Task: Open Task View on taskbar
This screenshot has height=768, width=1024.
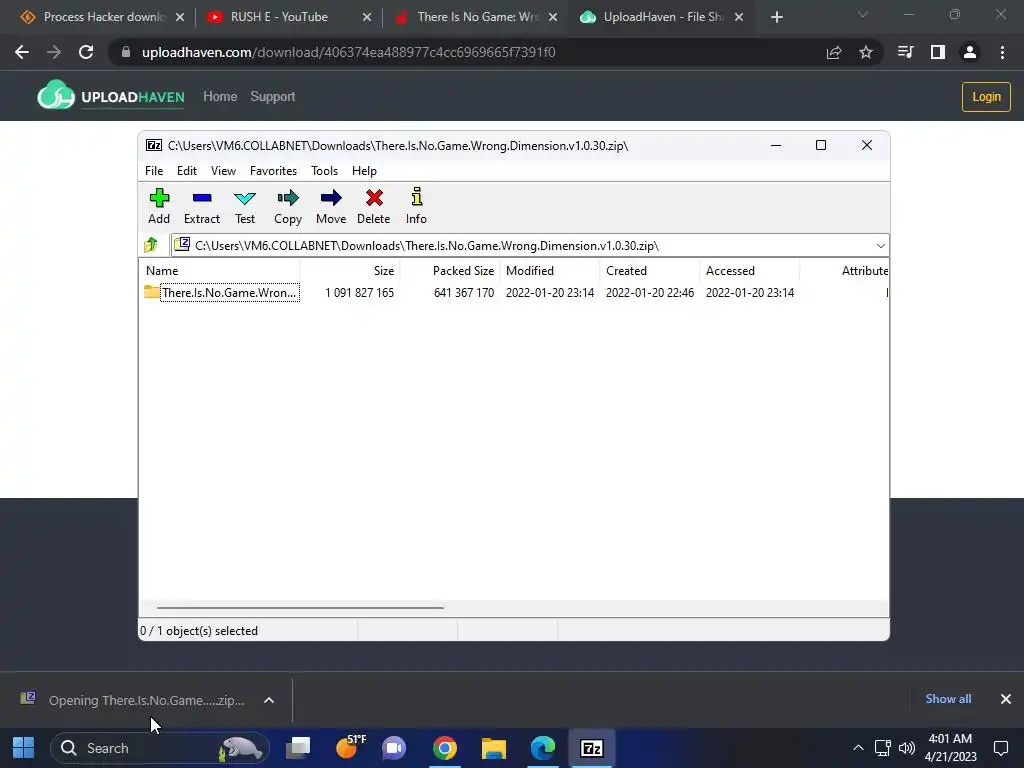Action: click(x=298, y=748)
